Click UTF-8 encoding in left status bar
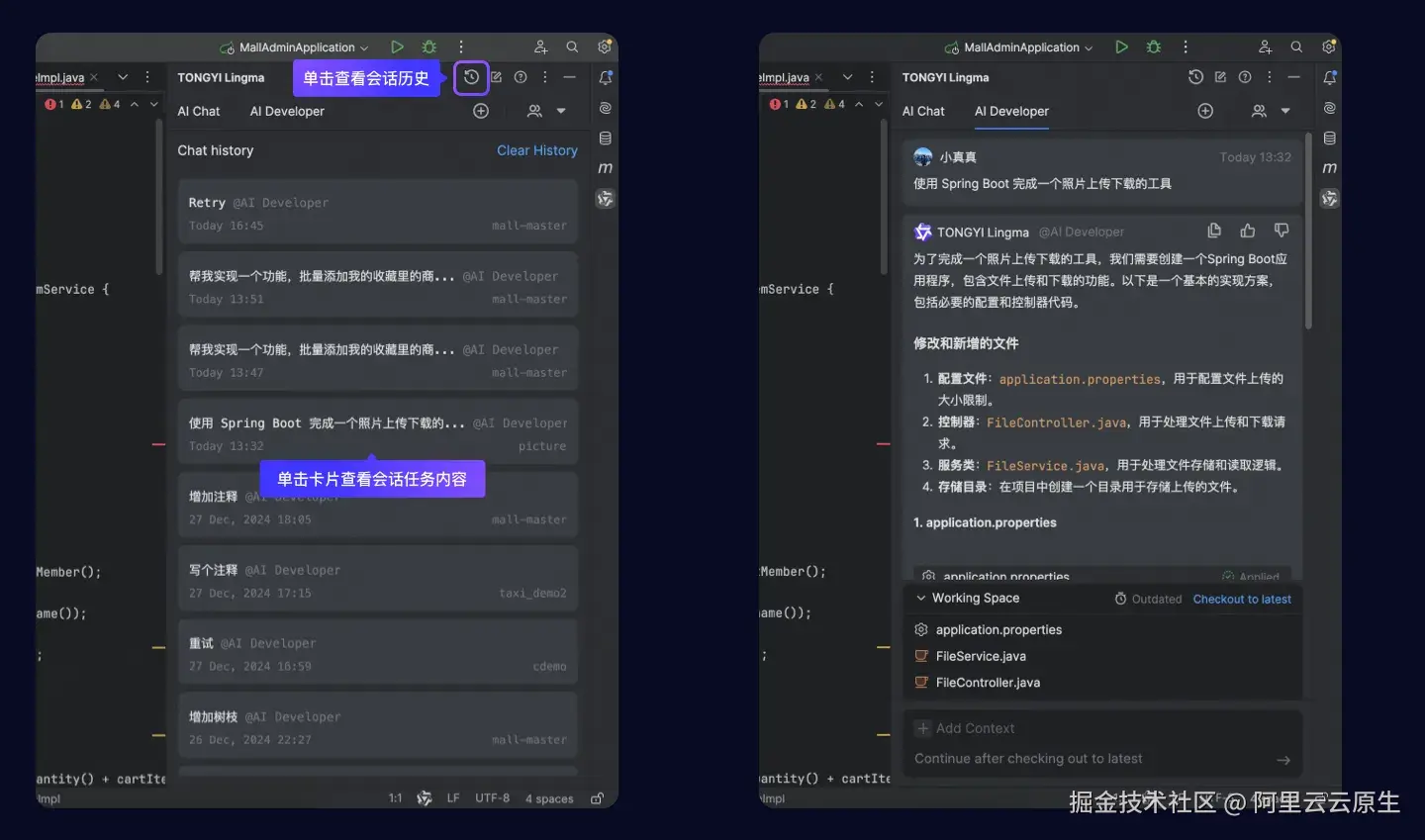 492,798
